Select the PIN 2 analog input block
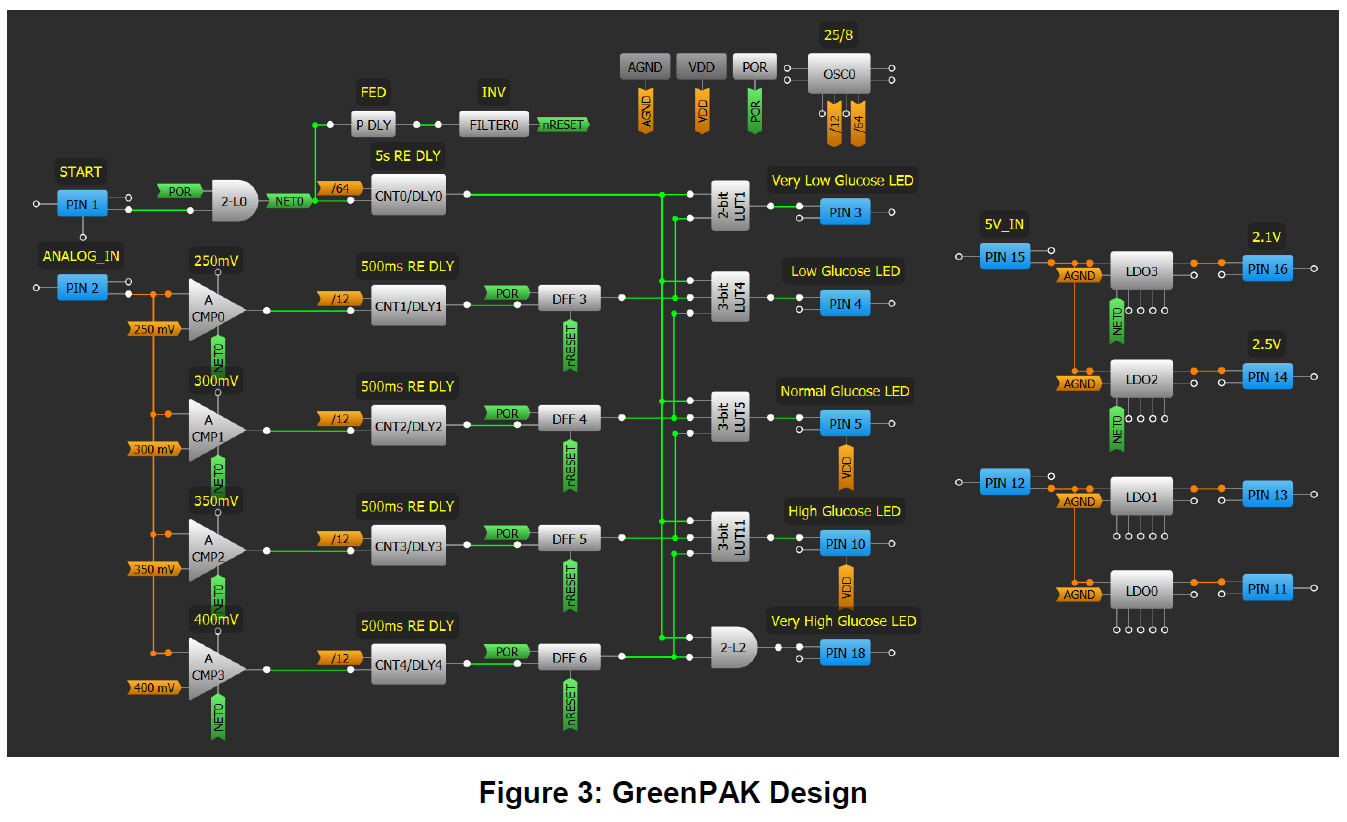1347x822 pixels. tap(82, 288)
